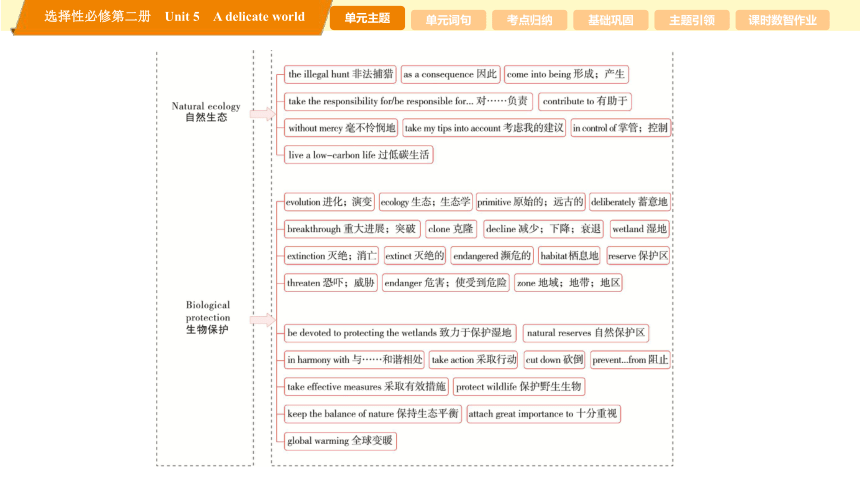Select phrase 'take effective measures 采取有效措施'

(366, 386)
